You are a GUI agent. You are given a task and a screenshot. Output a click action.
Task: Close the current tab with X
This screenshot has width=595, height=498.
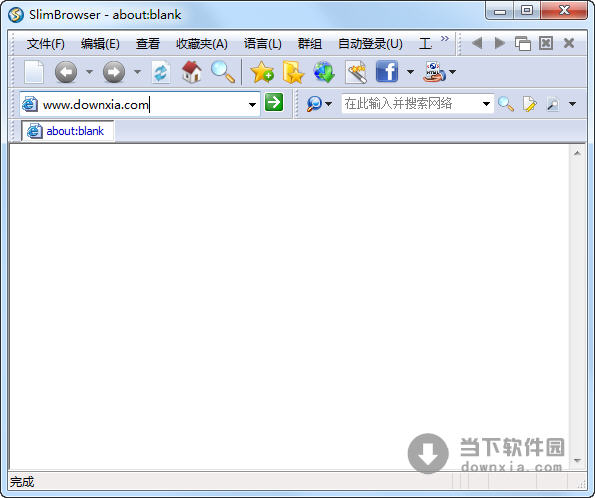(x=568, y=43)
